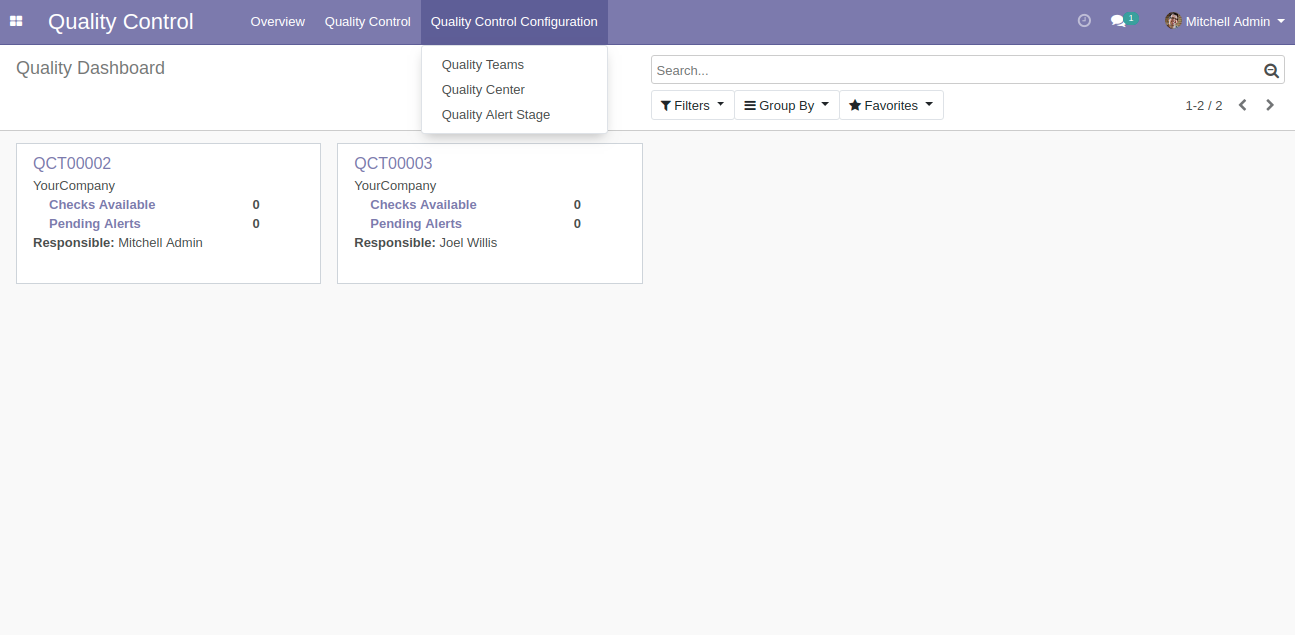Click into the Search input field

pos(955,70)
